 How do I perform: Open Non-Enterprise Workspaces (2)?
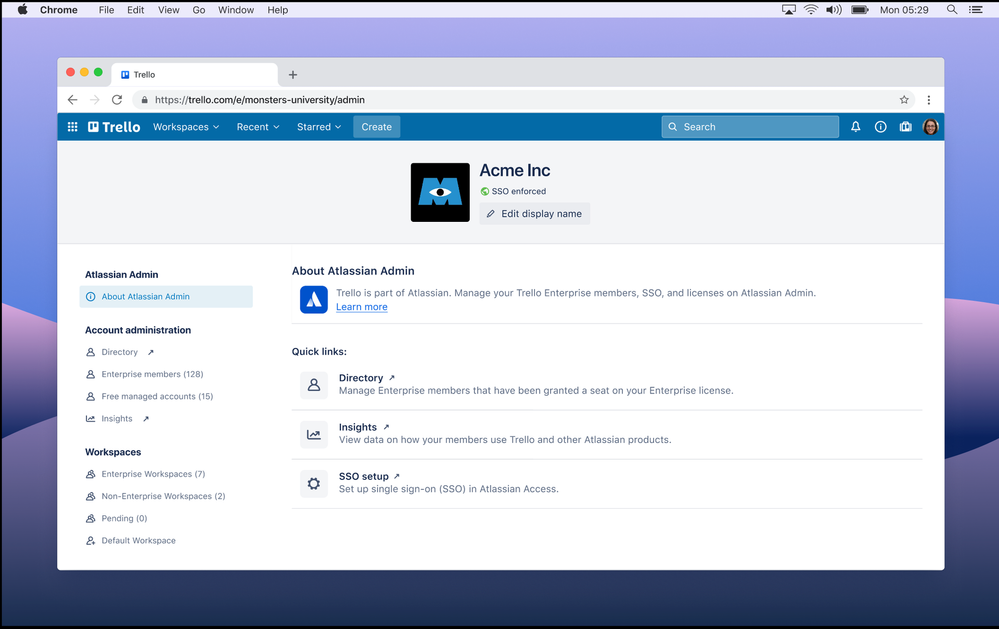tap(163, 496)
